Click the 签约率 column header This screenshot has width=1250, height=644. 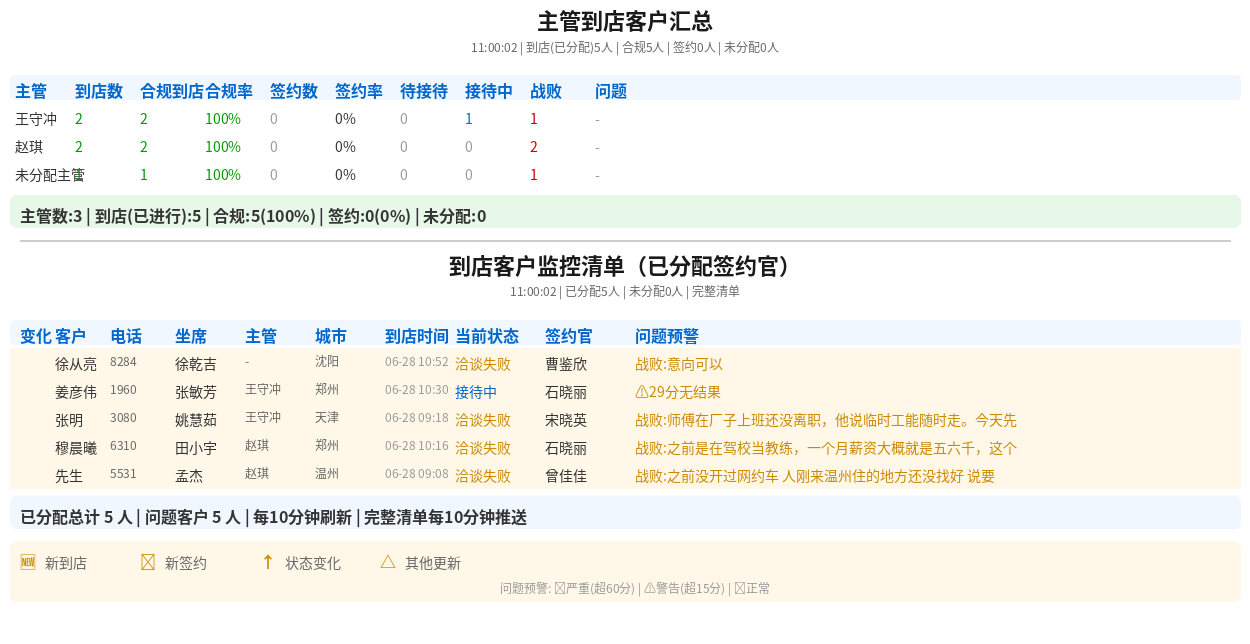(359, 91)
